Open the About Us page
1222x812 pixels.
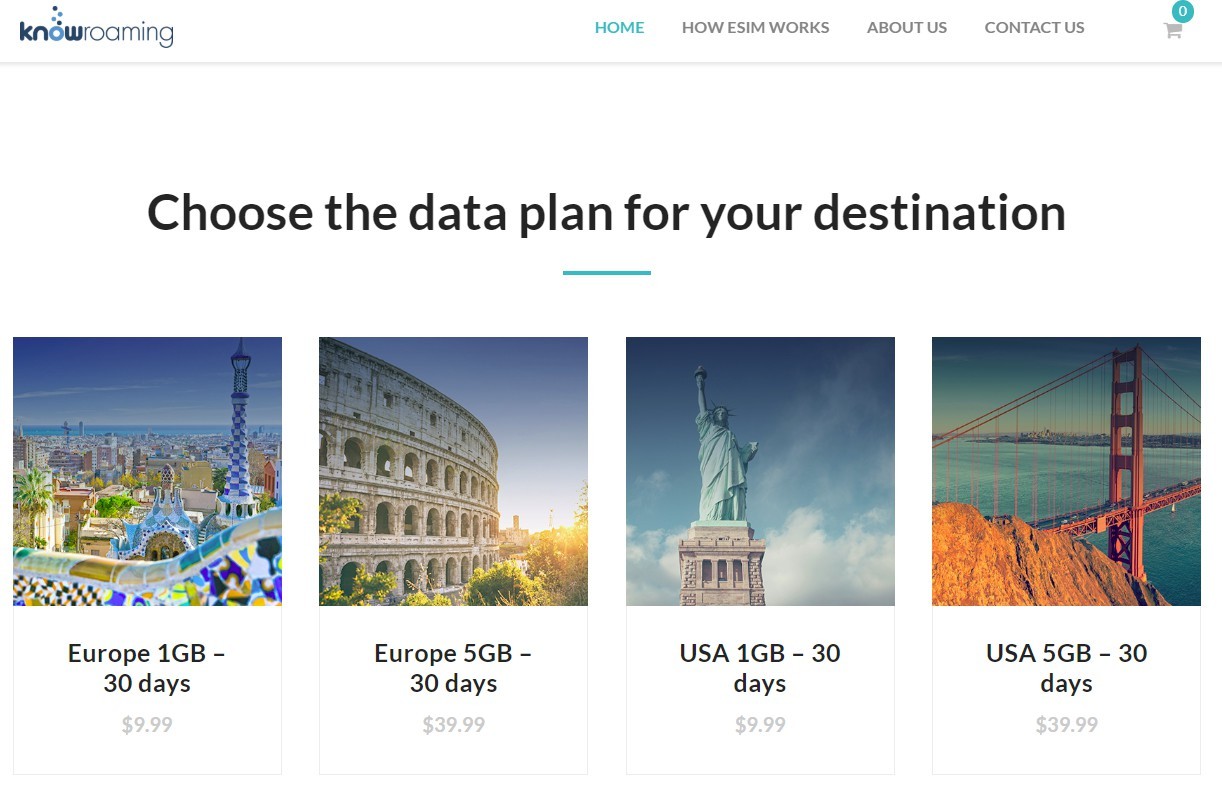tap(906, 28)
